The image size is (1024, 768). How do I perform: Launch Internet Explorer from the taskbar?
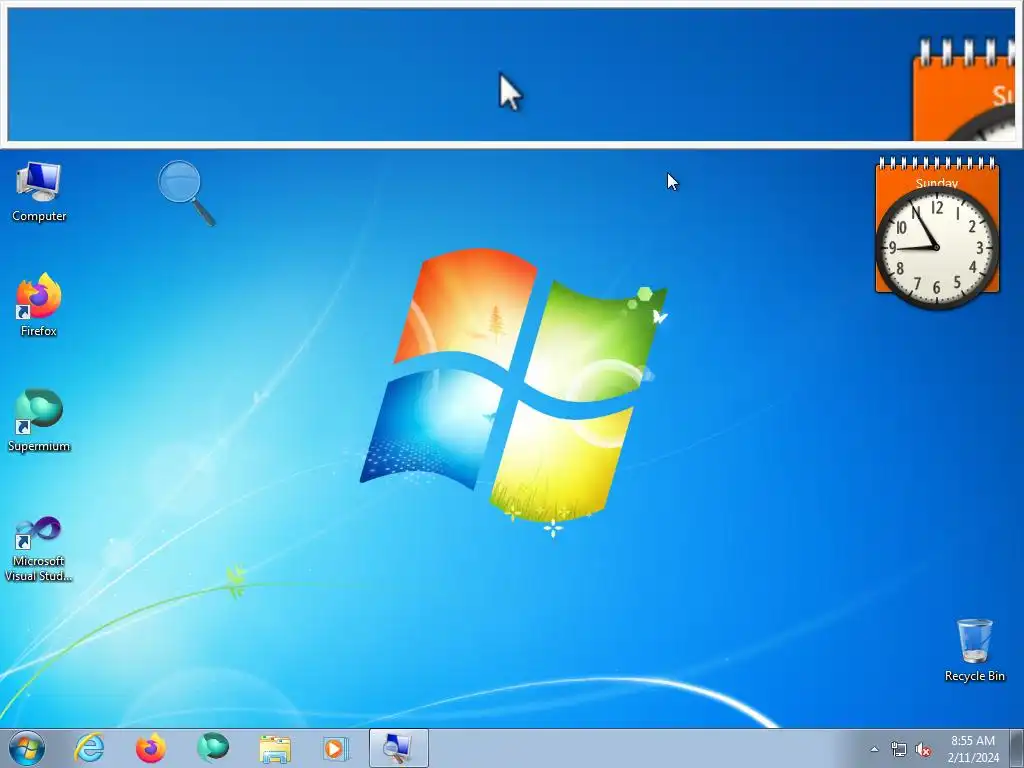[89, 748]
